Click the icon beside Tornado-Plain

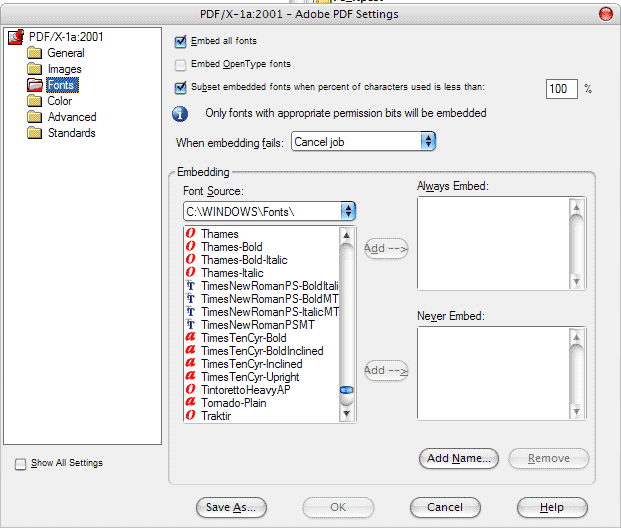point(190,402)
